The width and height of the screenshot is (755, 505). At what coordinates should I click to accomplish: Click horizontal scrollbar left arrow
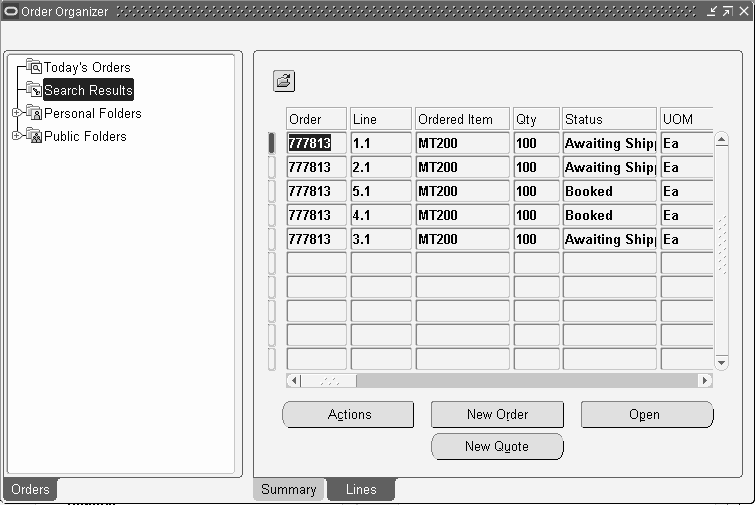[x=294, y=380]
